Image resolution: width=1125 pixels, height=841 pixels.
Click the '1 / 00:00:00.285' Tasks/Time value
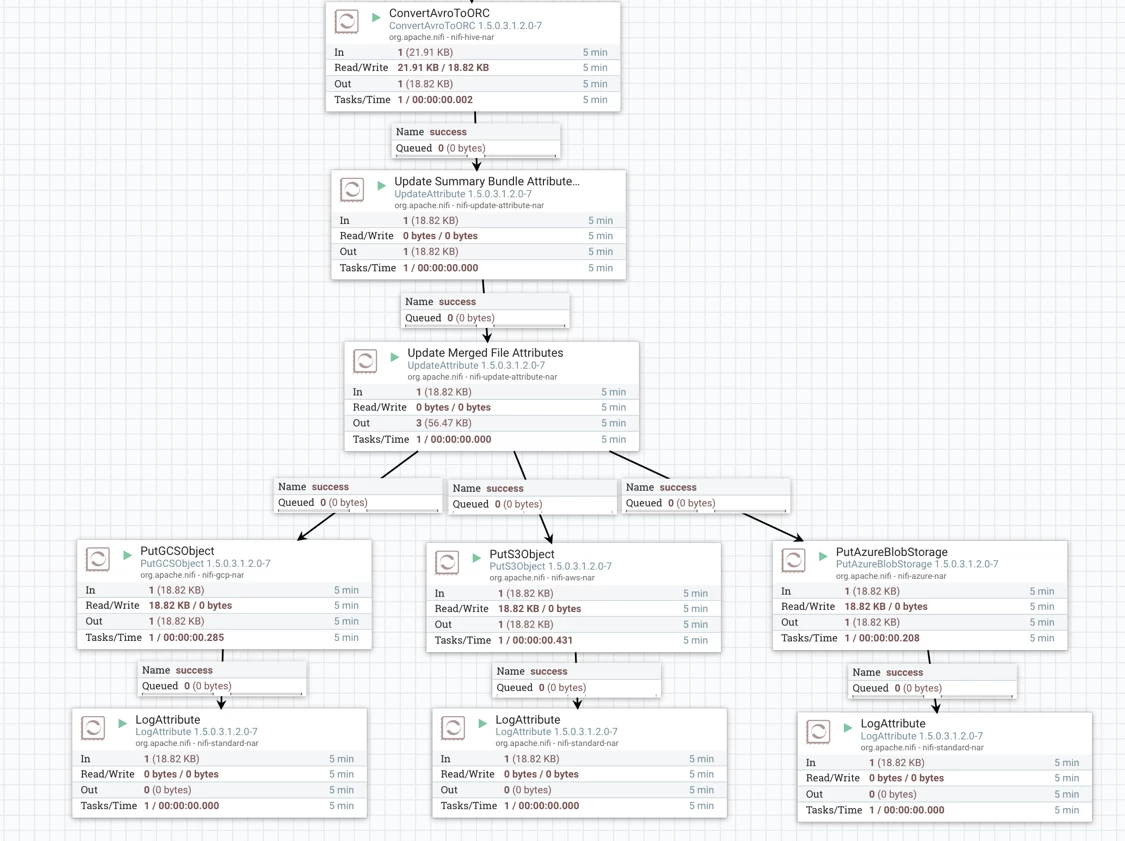point(187,637)
